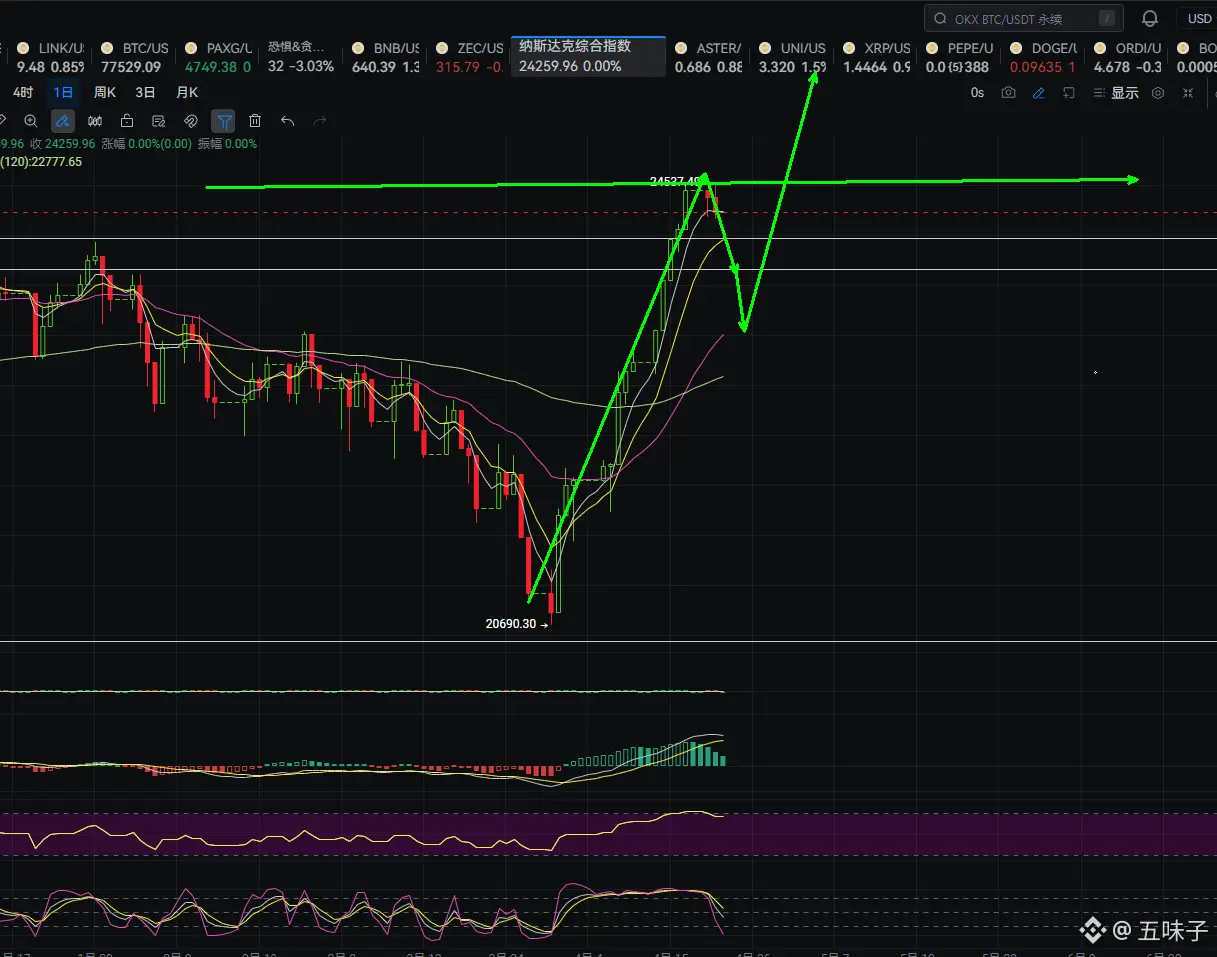The height and width of the screenshot is (957, 1217).
Task: Open notifications bell icon
Action: click(1150, 18)
